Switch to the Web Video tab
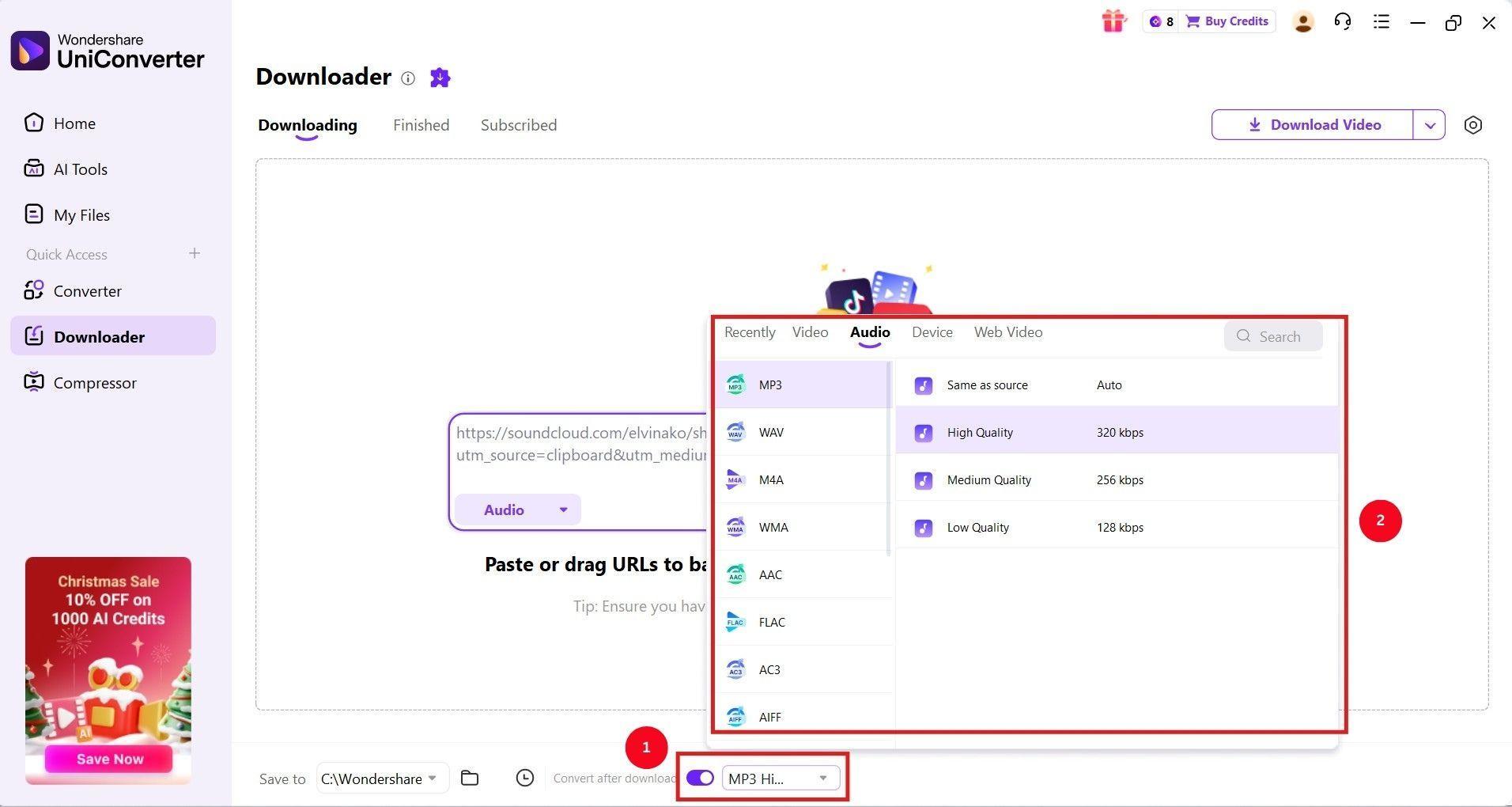Viewport: 1512px width, 807px height. (x=1008, y=332)
